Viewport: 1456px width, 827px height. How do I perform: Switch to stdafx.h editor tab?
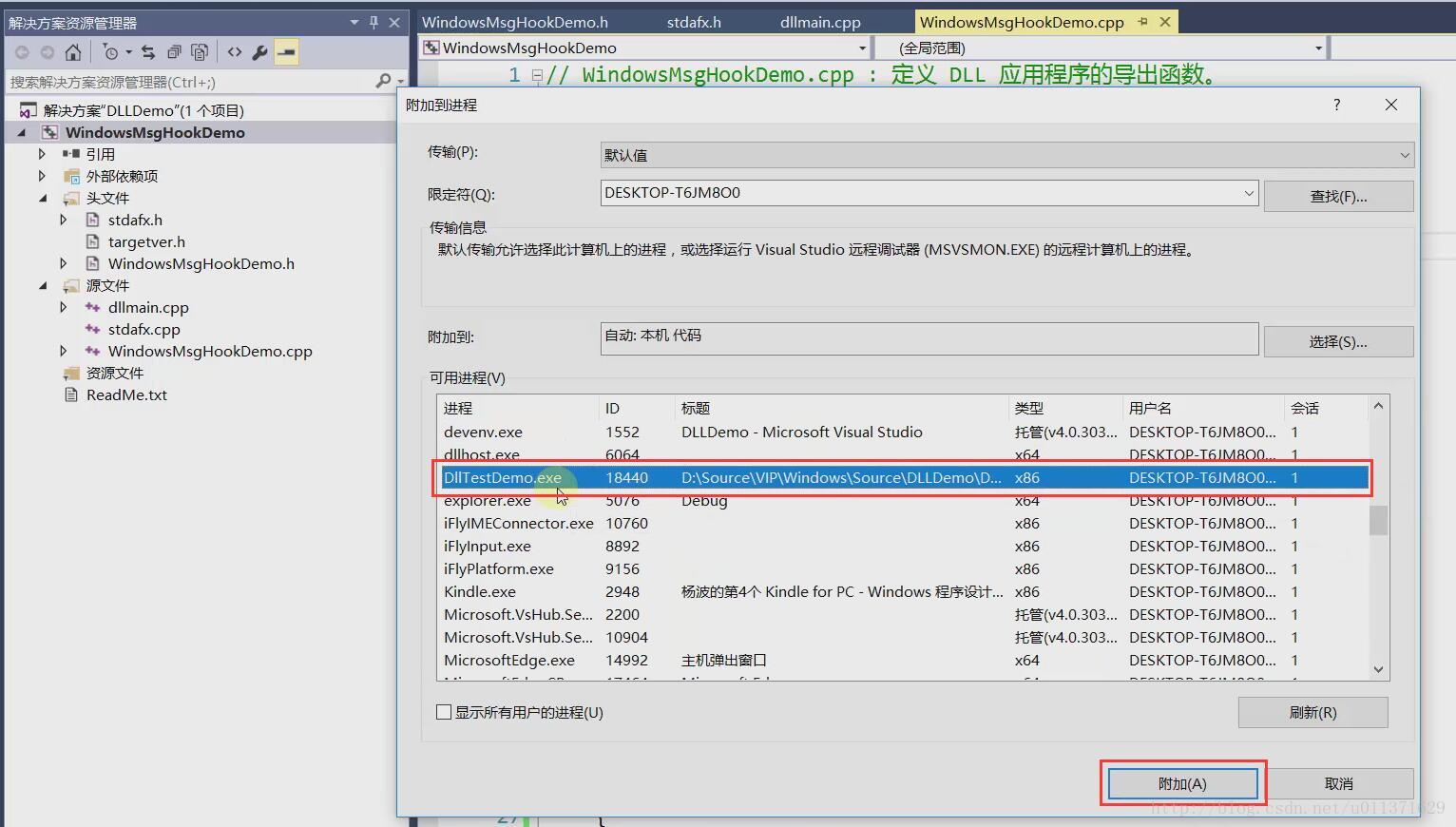[694, 22]
